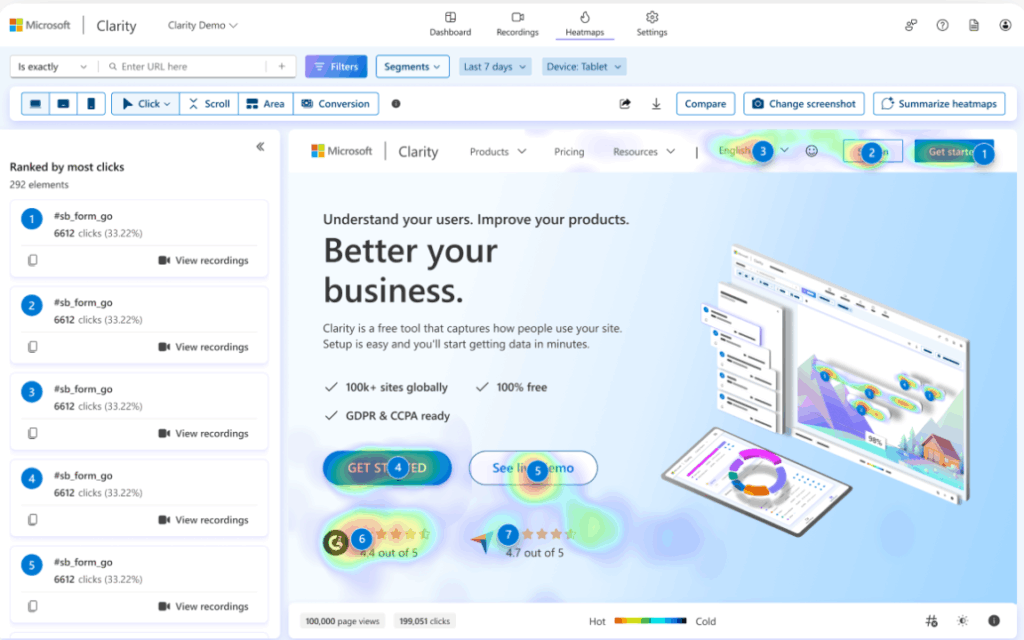The width and height of the screenshot is (1024, 640).
Task: Click the Compare button
Action: [705, 104]
